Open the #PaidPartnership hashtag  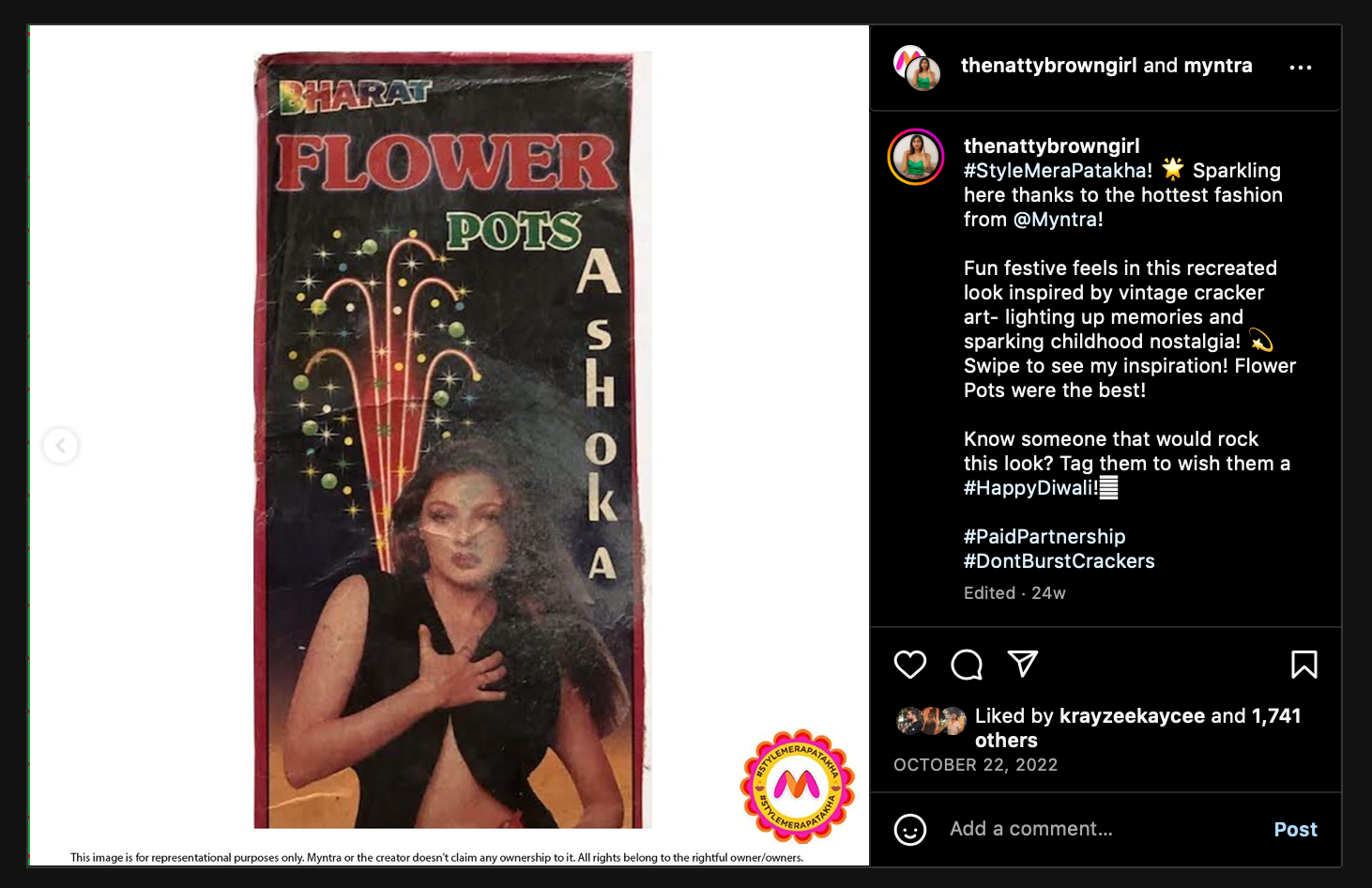click(1044, 537)
